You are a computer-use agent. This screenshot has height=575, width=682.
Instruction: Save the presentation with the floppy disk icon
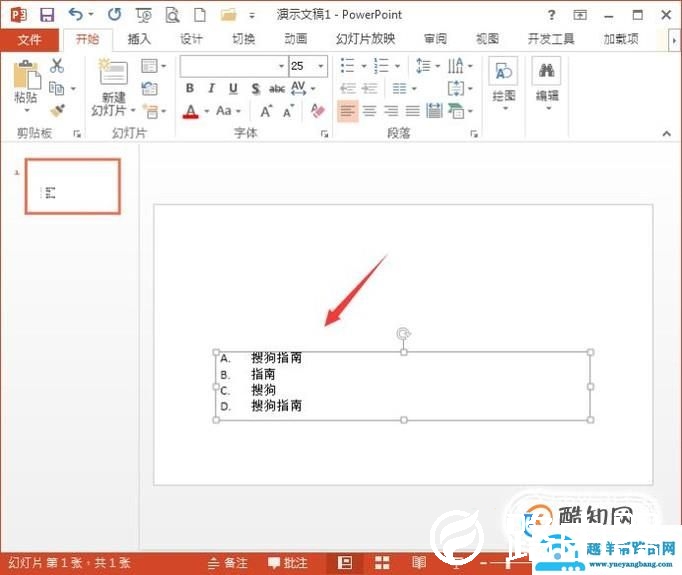tap(47, 15)
